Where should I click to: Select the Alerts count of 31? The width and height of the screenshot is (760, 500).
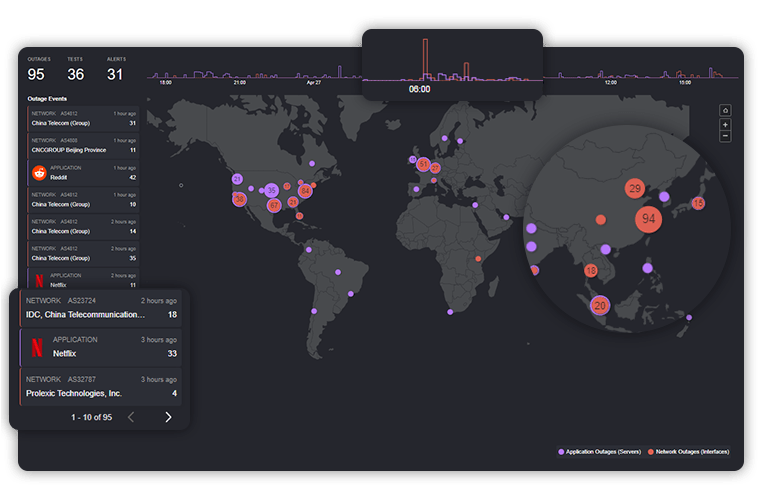pyautogui.click(x=115, y=74)
